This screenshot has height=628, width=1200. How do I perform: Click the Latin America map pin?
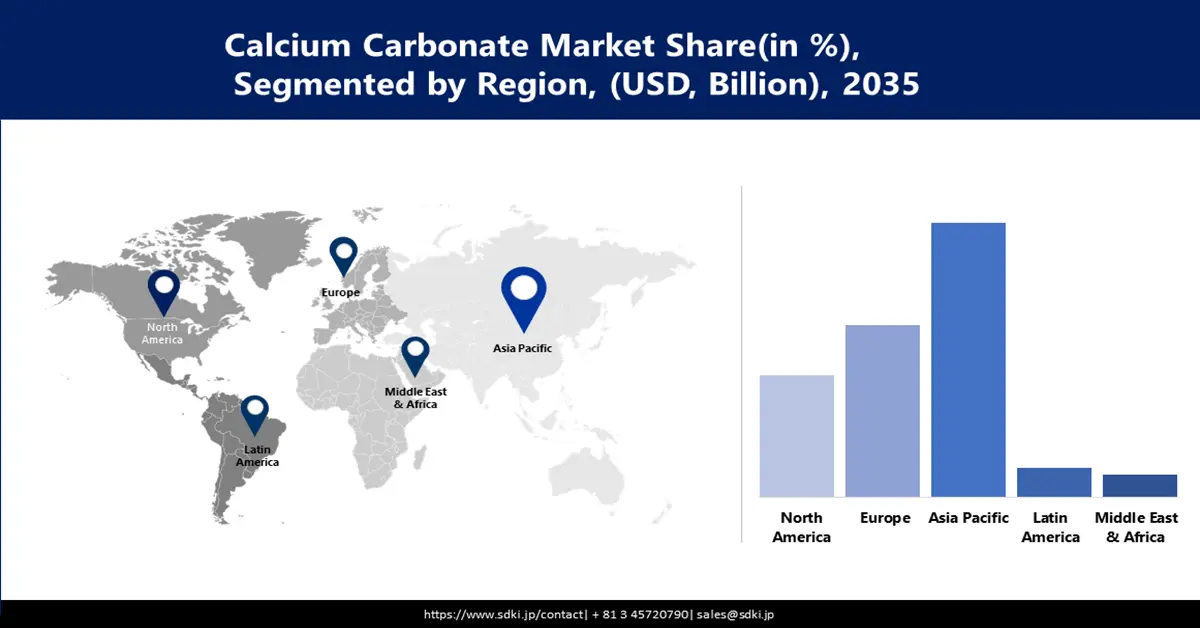pyautogui.click(x=255, y=416)
